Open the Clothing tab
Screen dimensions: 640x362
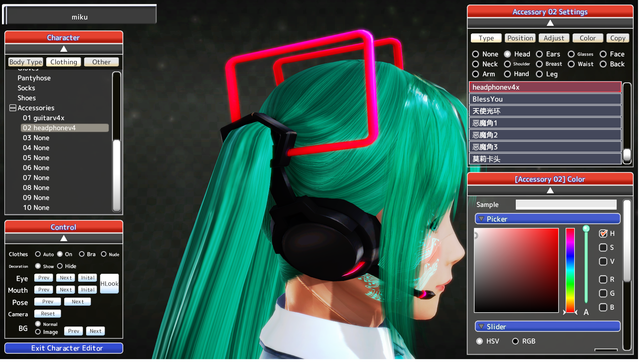tap(64, 62)
